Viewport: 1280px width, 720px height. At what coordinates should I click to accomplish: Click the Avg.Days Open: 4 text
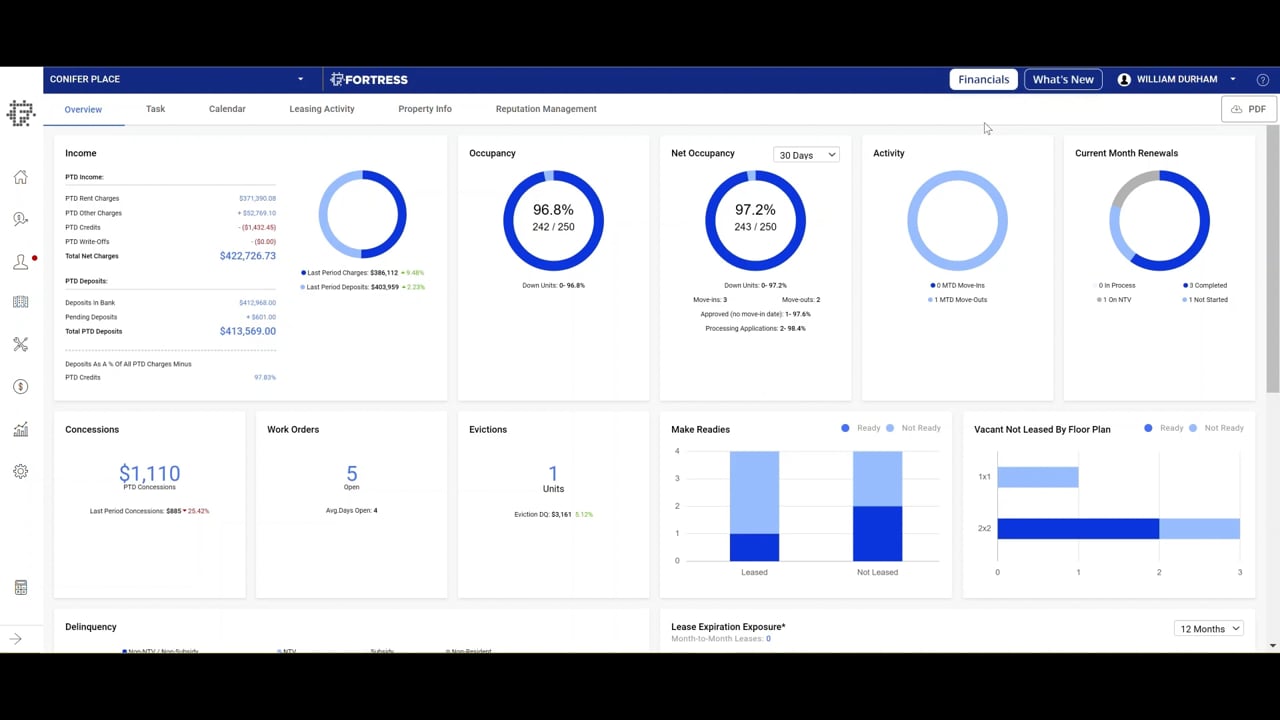click(351, 511)
